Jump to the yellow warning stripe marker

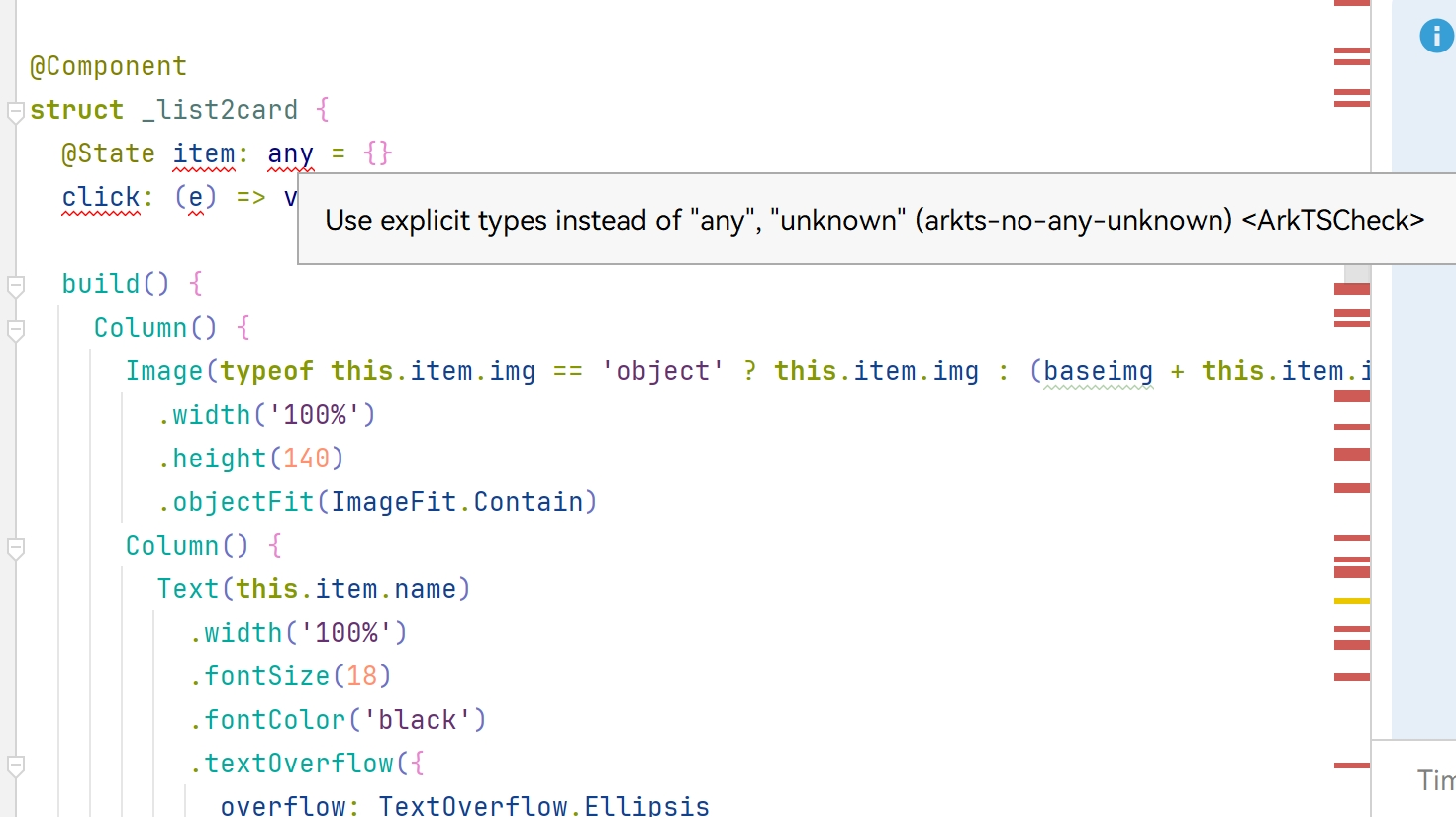pyautogui.click(x=1351, y=601)
